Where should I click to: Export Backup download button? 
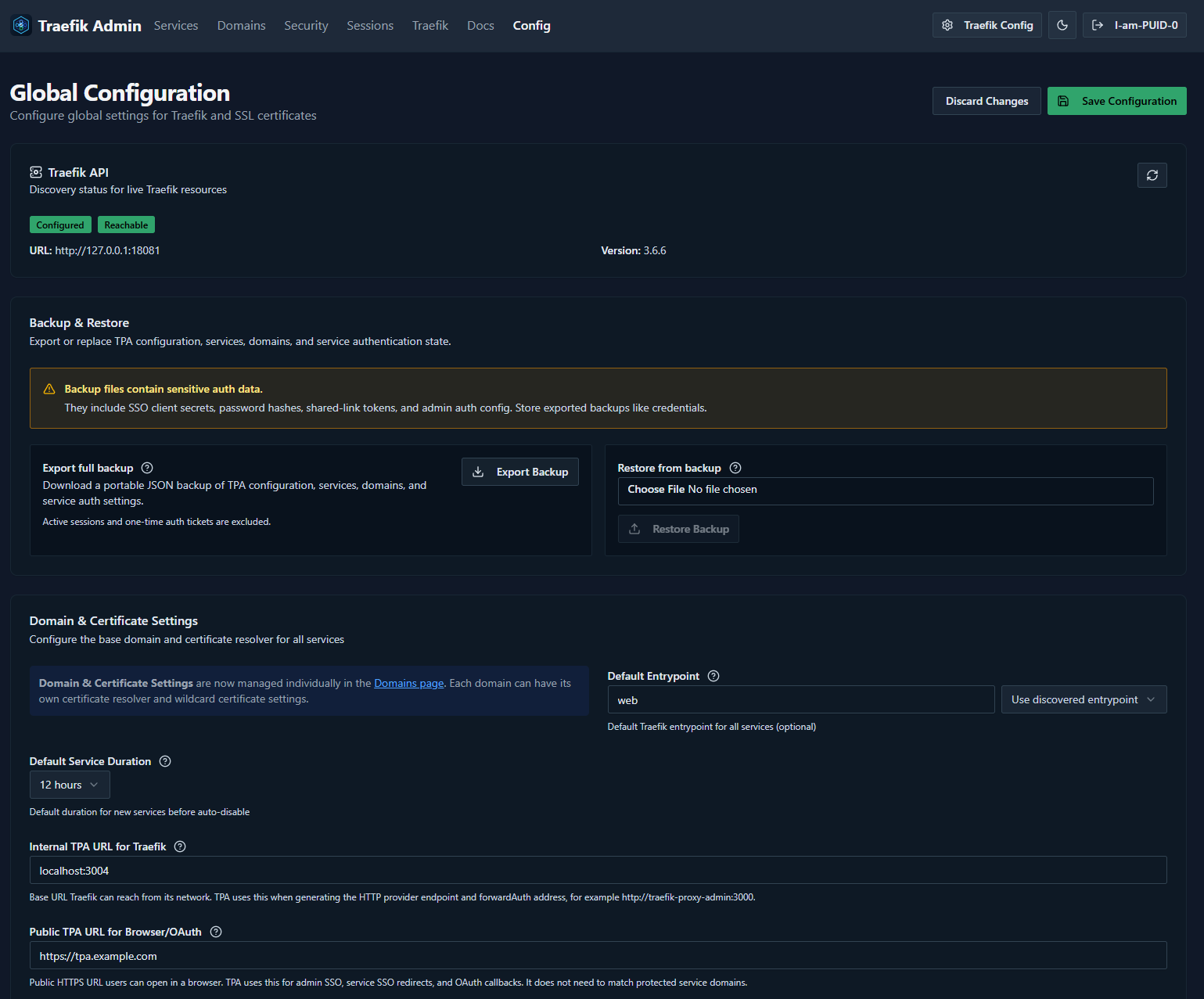pos(520,472)
